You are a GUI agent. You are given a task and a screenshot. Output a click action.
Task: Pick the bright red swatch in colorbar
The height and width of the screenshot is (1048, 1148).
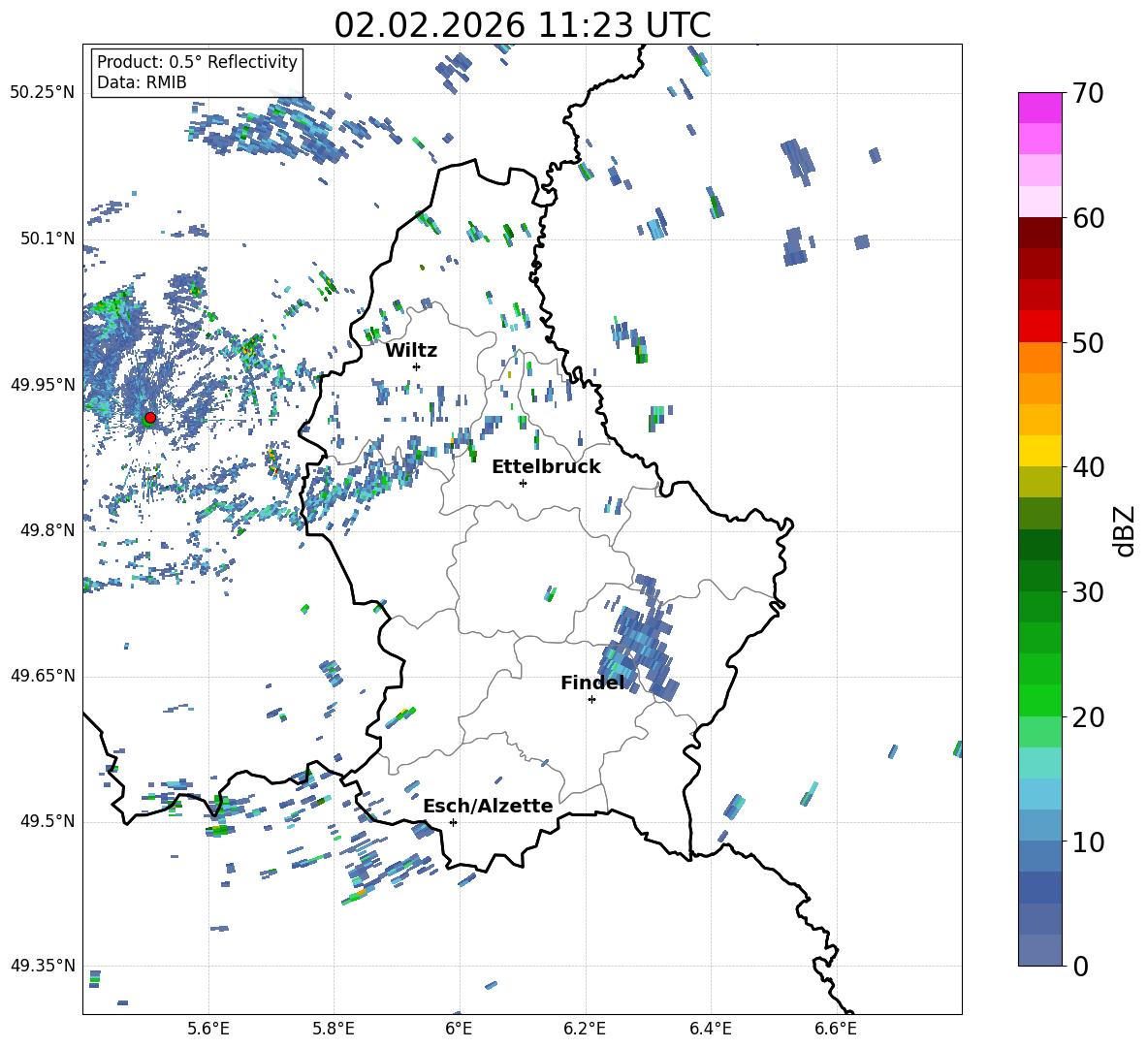click(x=1040, y=326)
